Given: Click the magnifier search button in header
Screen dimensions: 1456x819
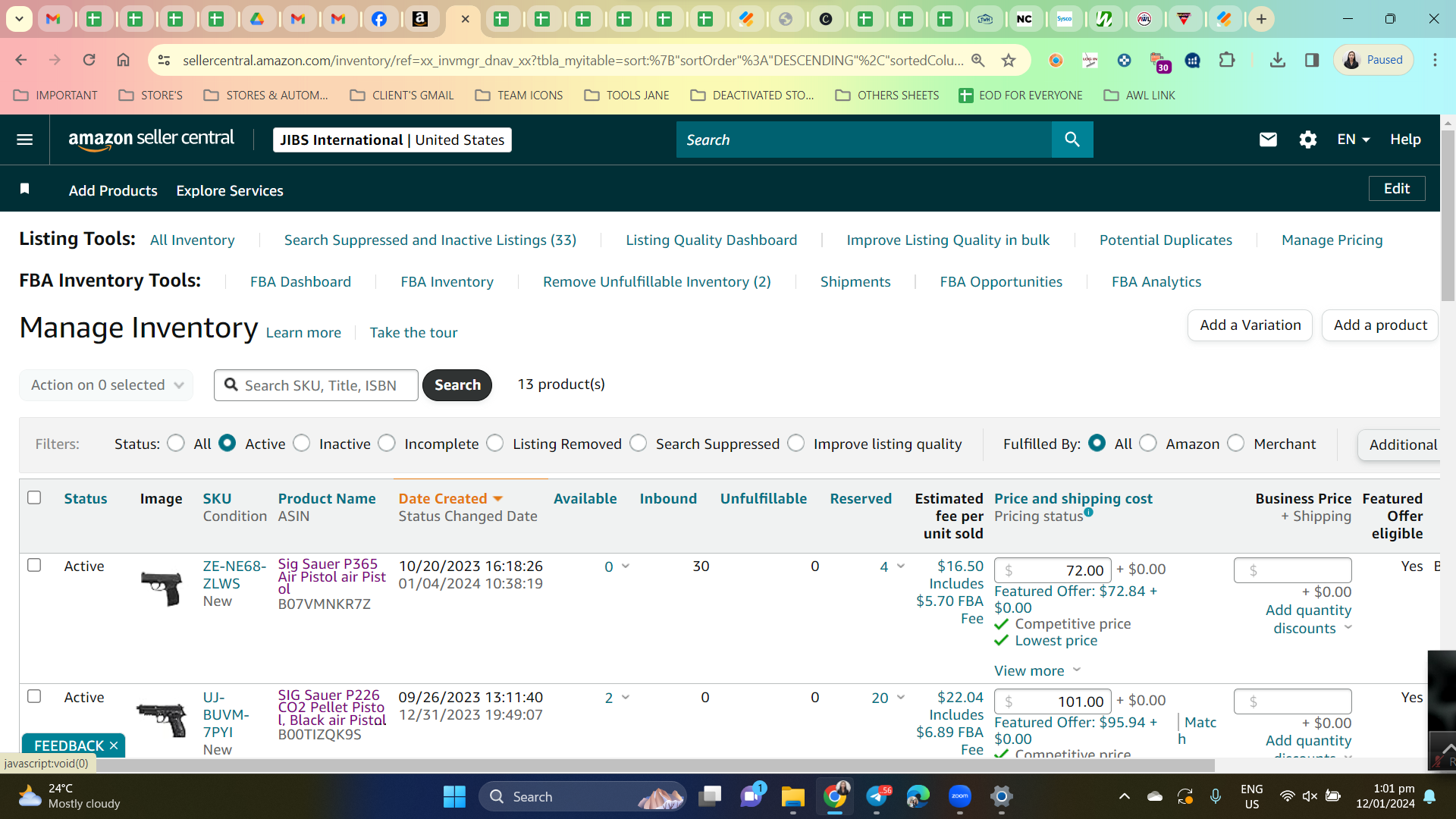Looking at the screenshot, I should tap(1072, 140).
